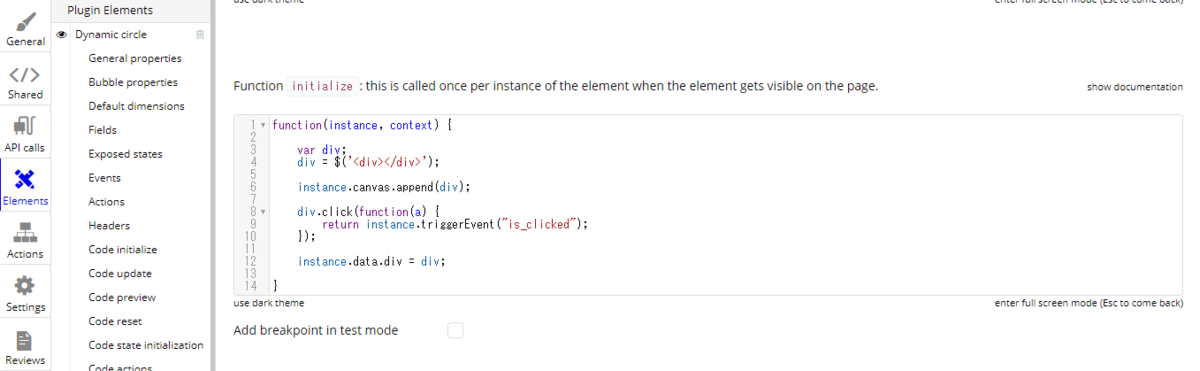The height and width of the screenshot is (371, 1200).
Task: Toggle visibility eye of Dynamic circle
Action: (x=62, y=34)
